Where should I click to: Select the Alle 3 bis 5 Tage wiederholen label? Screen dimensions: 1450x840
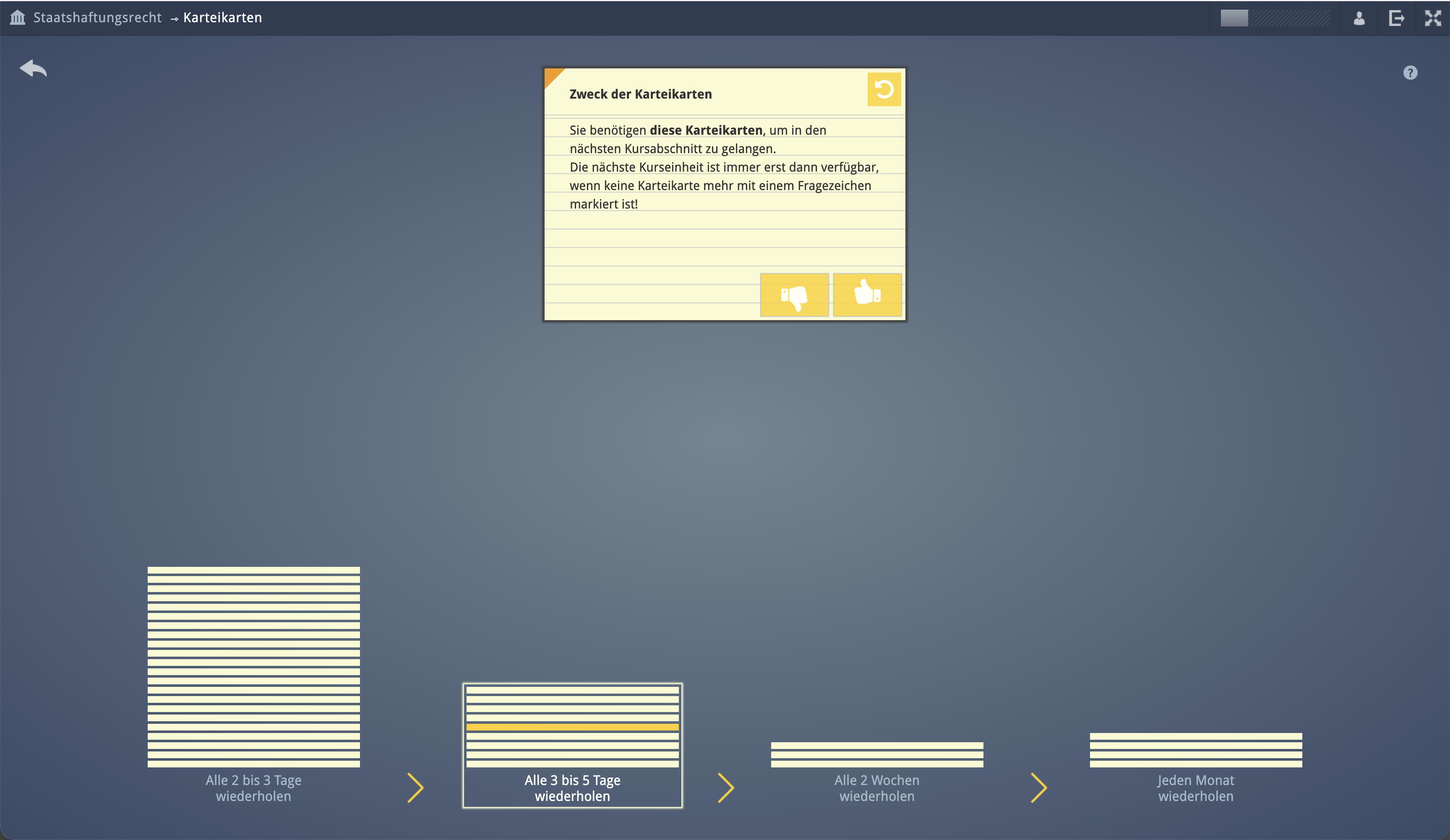572,788
